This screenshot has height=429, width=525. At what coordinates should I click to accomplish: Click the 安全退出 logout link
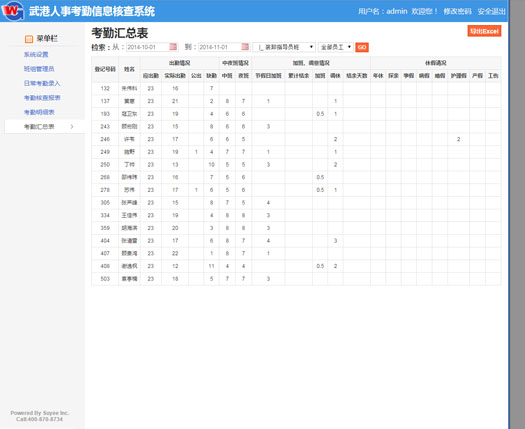[492, 11]
